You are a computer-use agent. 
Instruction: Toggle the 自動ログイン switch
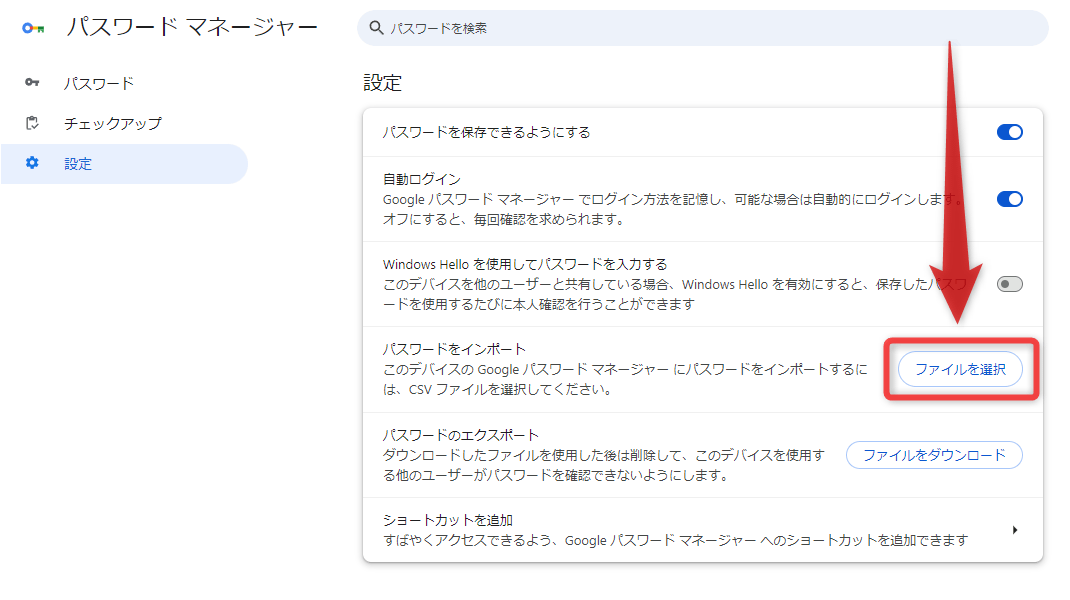click(1009, 199)
